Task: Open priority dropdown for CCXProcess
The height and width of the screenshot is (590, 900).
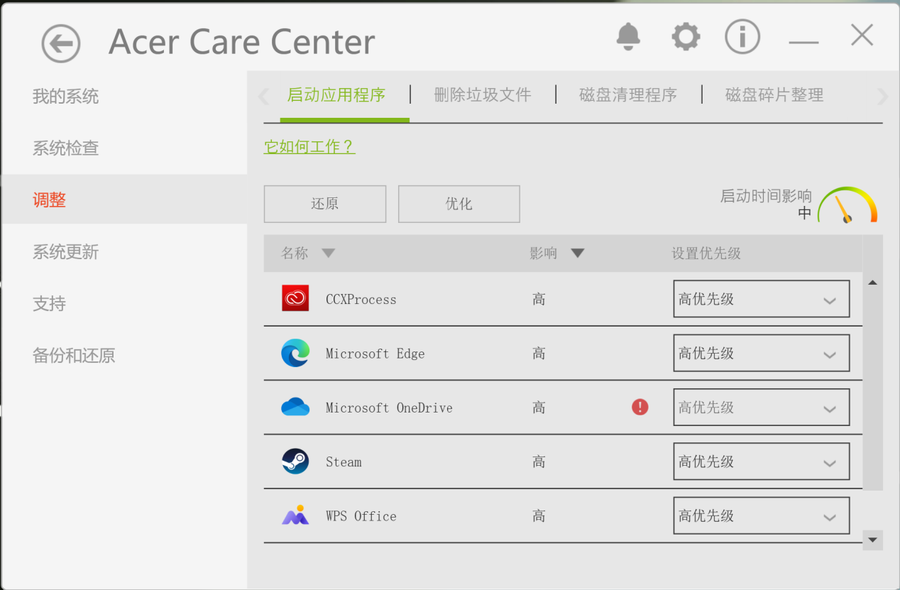Action: click(761, 299)
